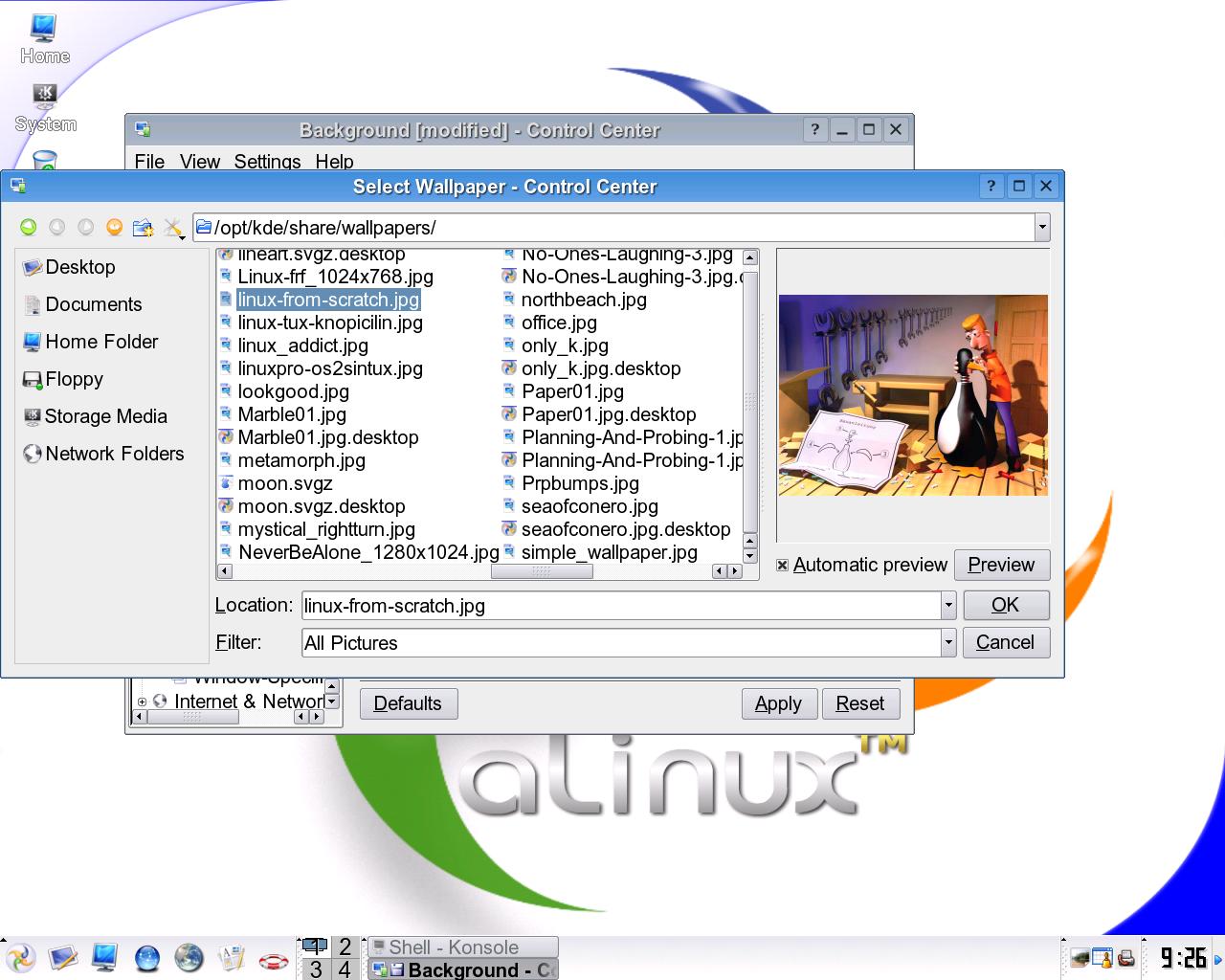This screenshot has height=980, width=1225.
Task: Expand Internet & Network tree node
Action: pos(142,702)
